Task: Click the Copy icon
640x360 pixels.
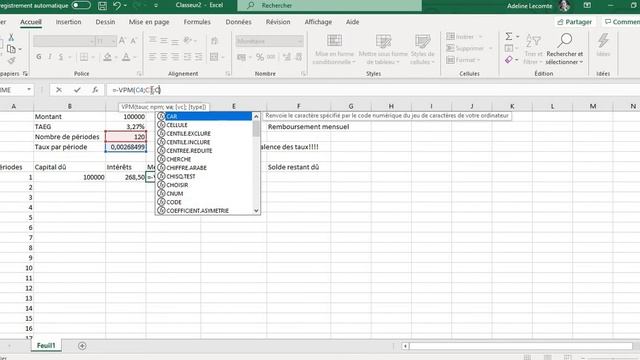Action: (x=11, y=49)
